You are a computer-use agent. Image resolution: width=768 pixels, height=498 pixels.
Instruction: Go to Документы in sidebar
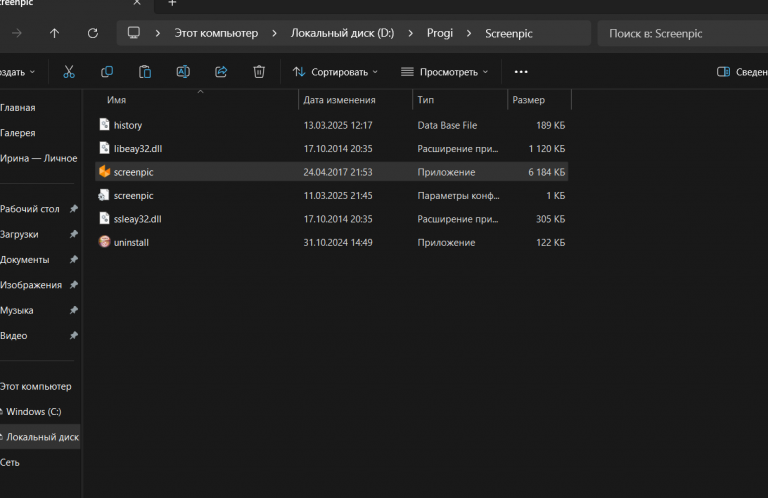24,260
